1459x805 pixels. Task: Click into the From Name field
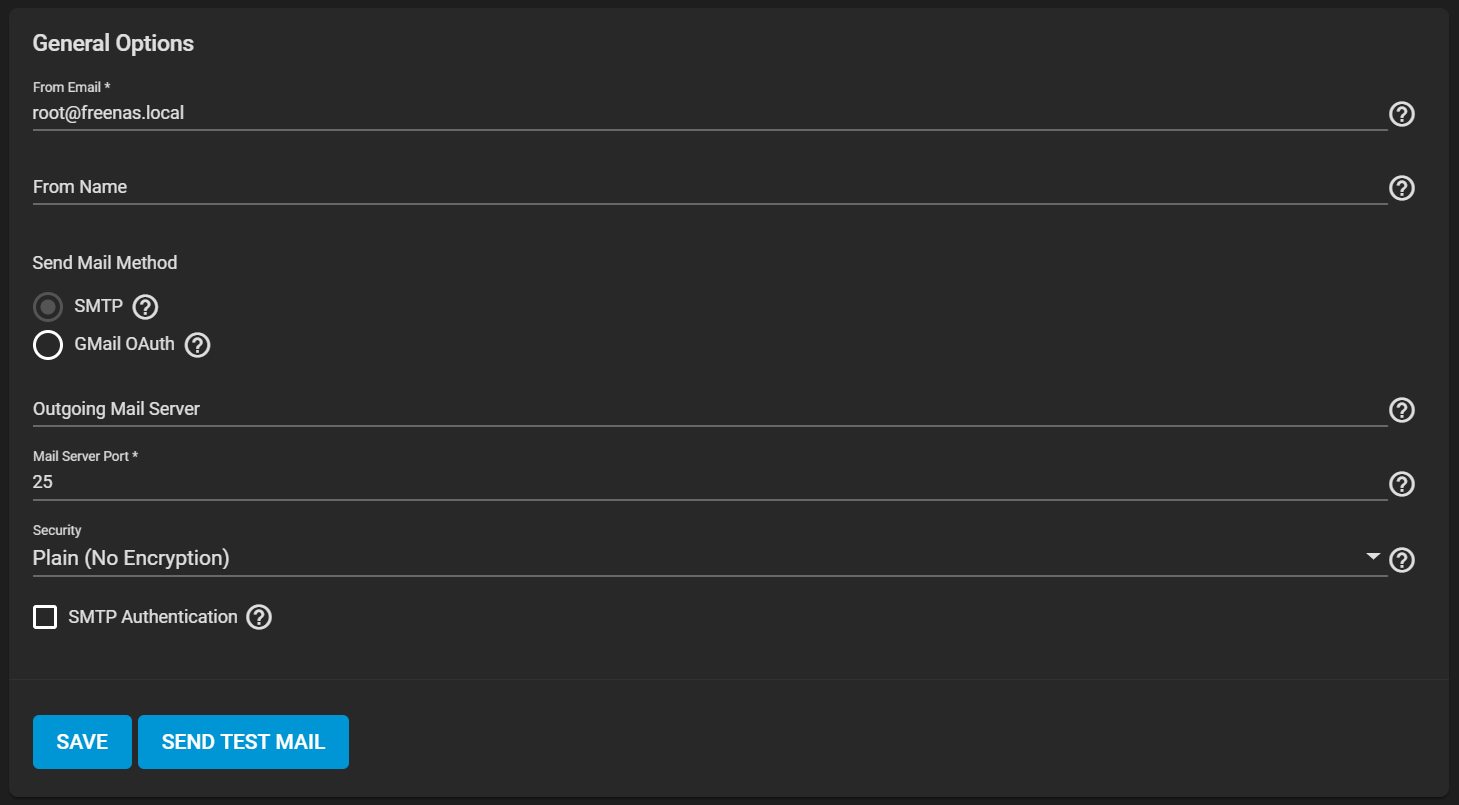pyautogui.click(x=700, y=187)
